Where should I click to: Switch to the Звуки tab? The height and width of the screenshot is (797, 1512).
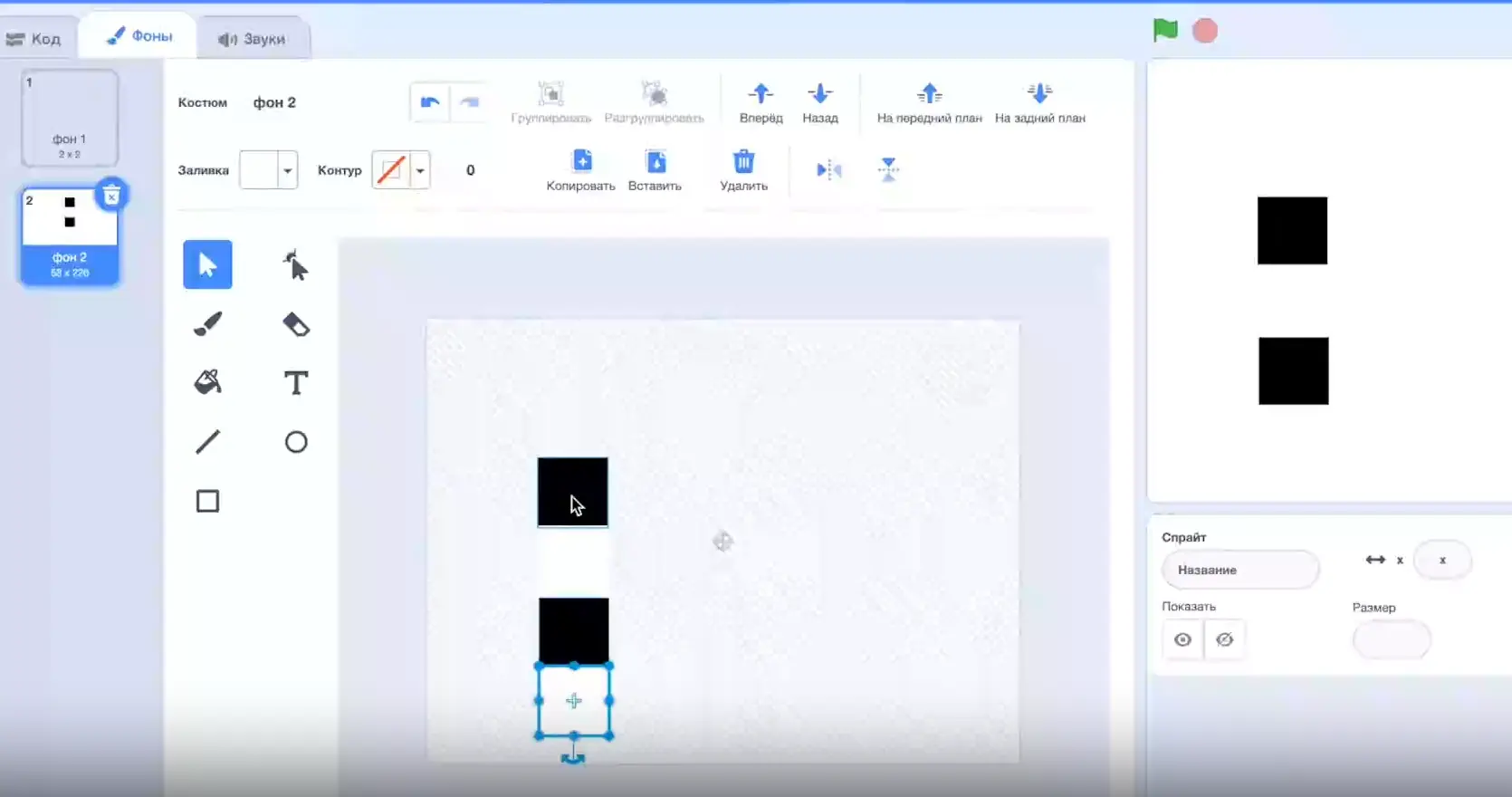coord(252,39)
